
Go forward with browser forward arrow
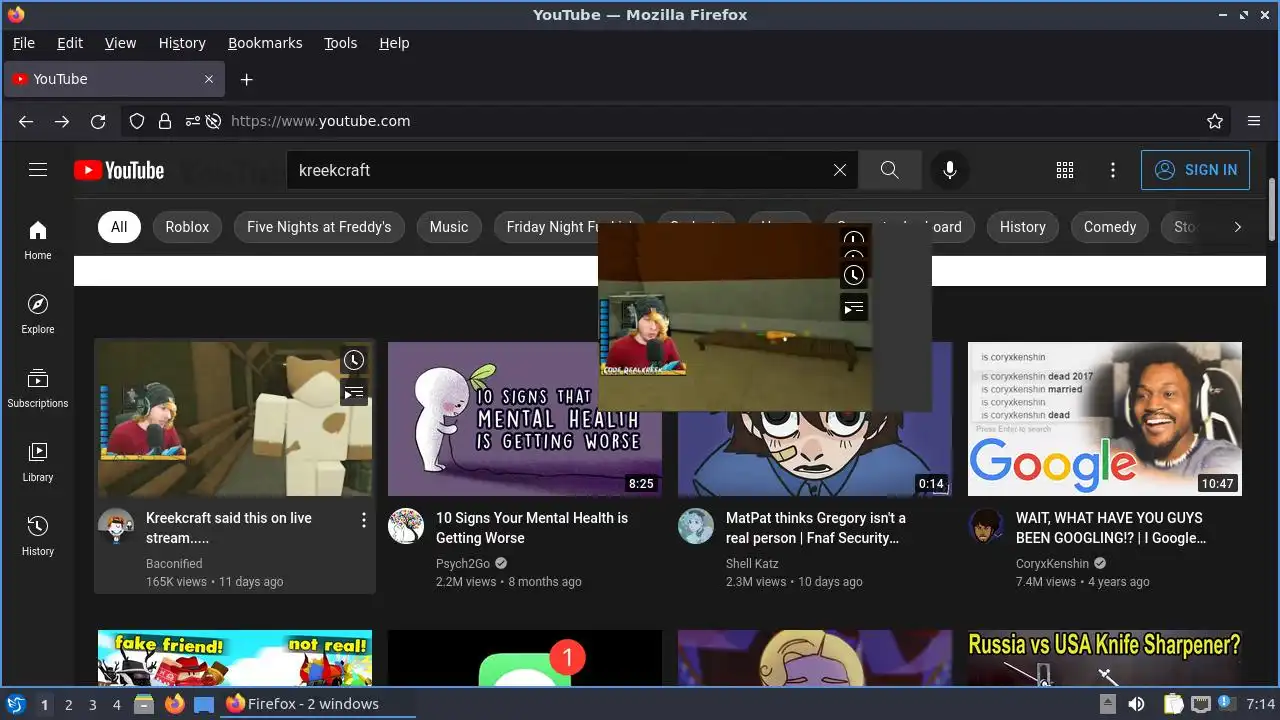(62, 121)
